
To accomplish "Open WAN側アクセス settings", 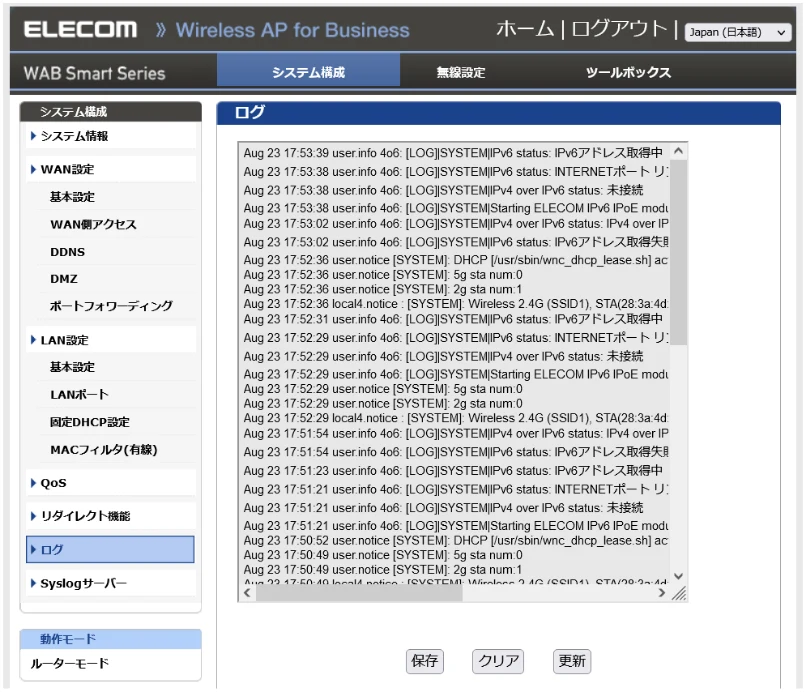I will [x=94, y=225].
